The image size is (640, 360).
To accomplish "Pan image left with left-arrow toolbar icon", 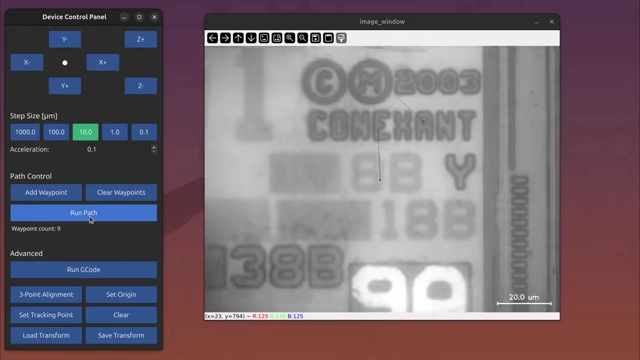I will pos(212,38).
